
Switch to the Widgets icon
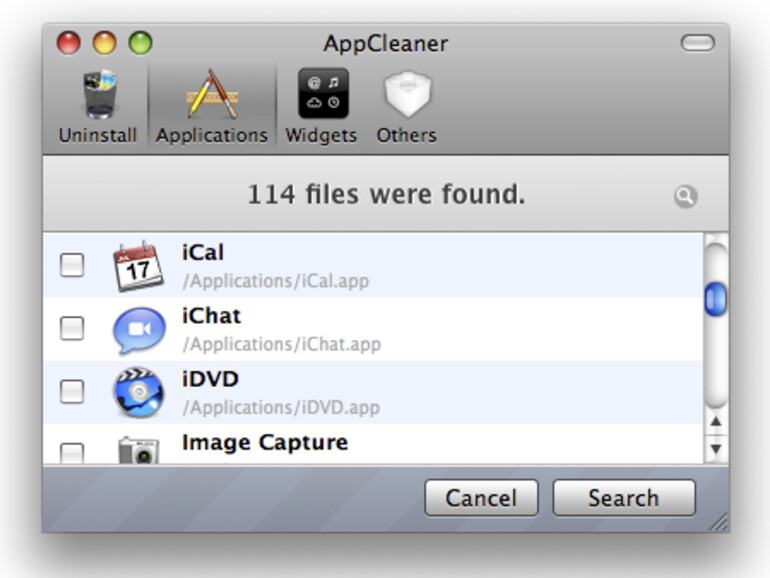coord(322,95)
